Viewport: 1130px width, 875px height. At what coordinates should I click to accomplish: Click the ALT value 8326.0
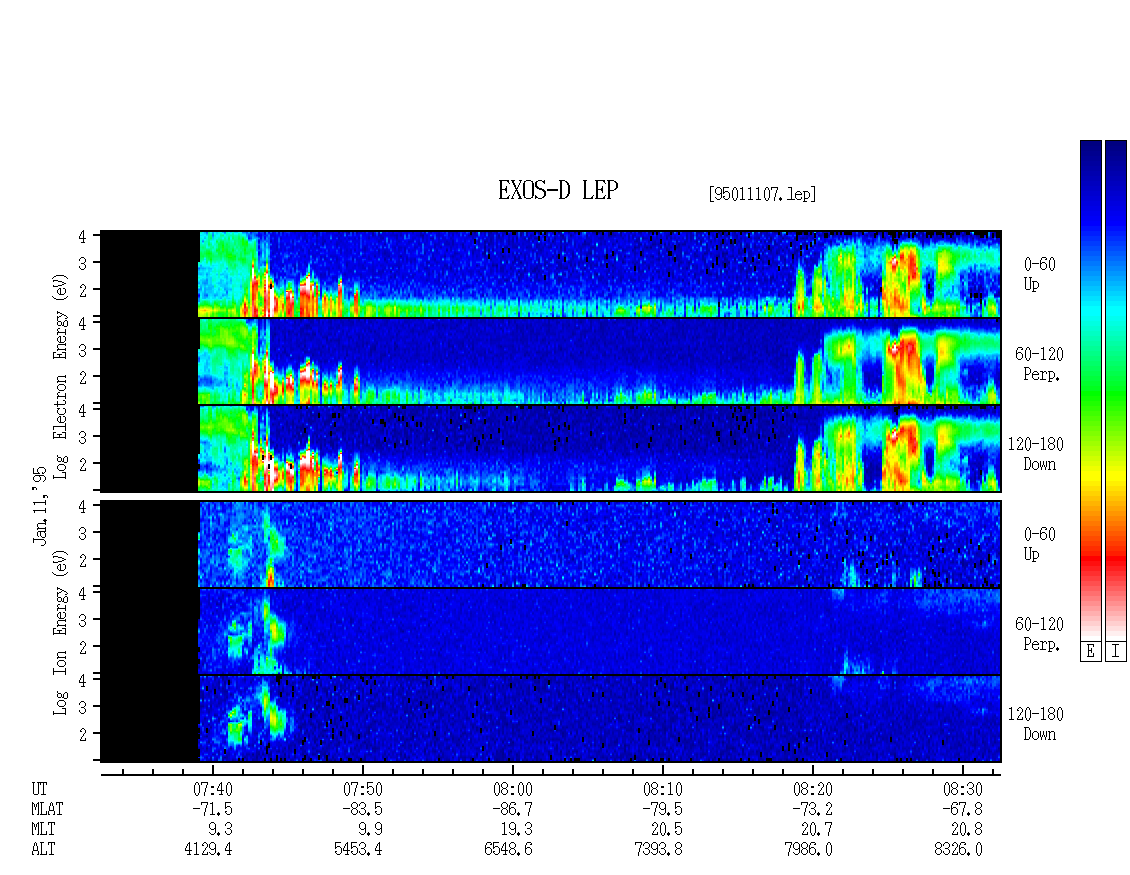(x=958, y=850)
